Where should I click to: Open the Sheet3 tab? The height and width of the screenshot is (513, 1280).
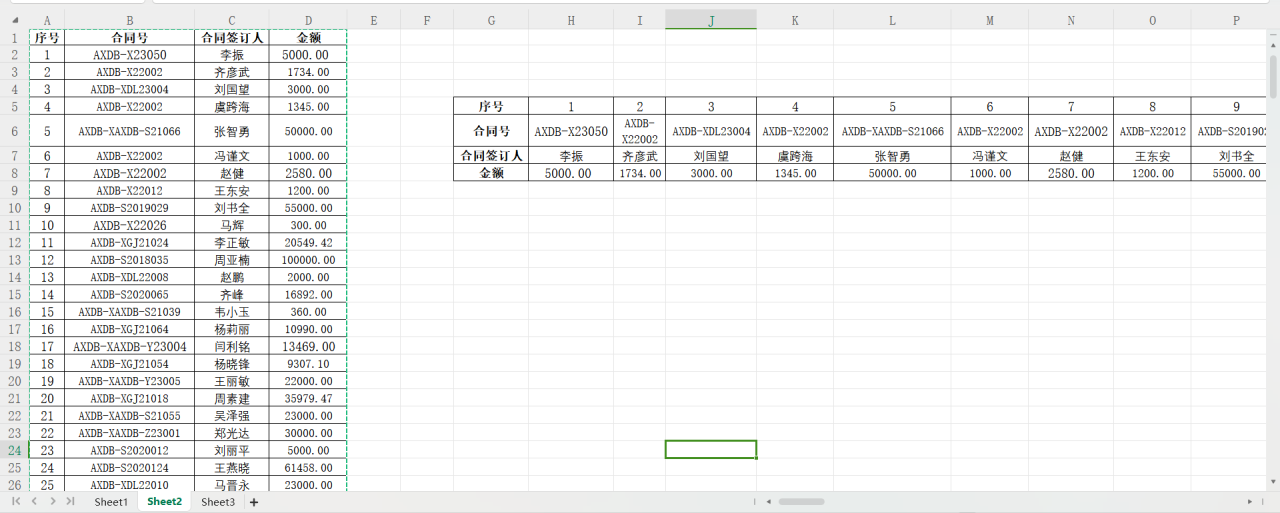(218, 502)
